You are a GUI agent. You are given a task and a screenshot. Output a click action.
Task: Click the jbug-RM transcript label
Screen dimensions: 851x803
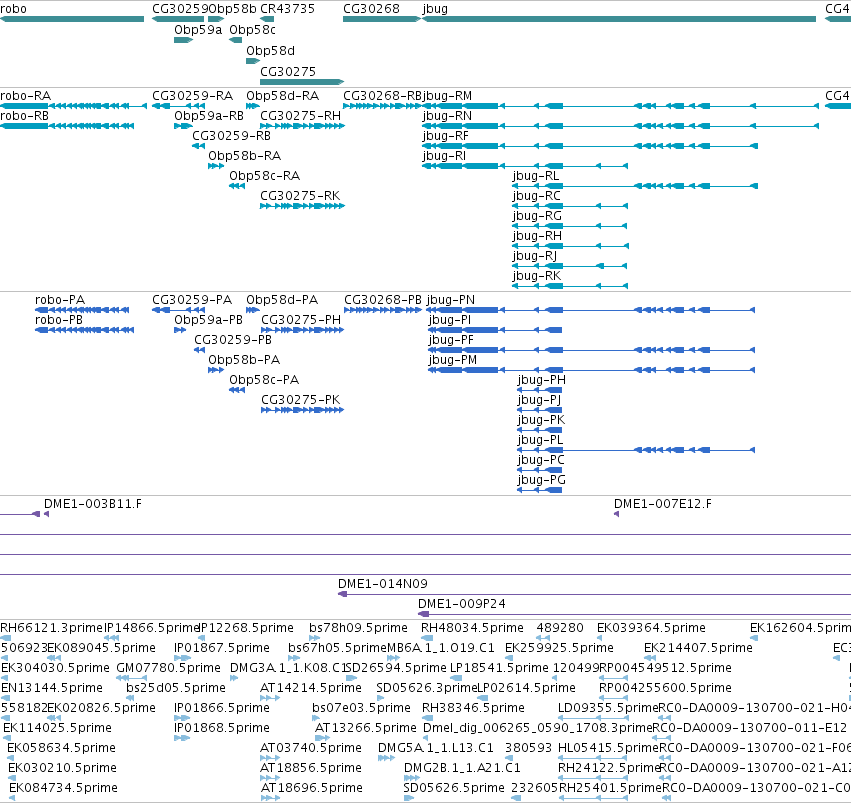click(x=447, y=96)
